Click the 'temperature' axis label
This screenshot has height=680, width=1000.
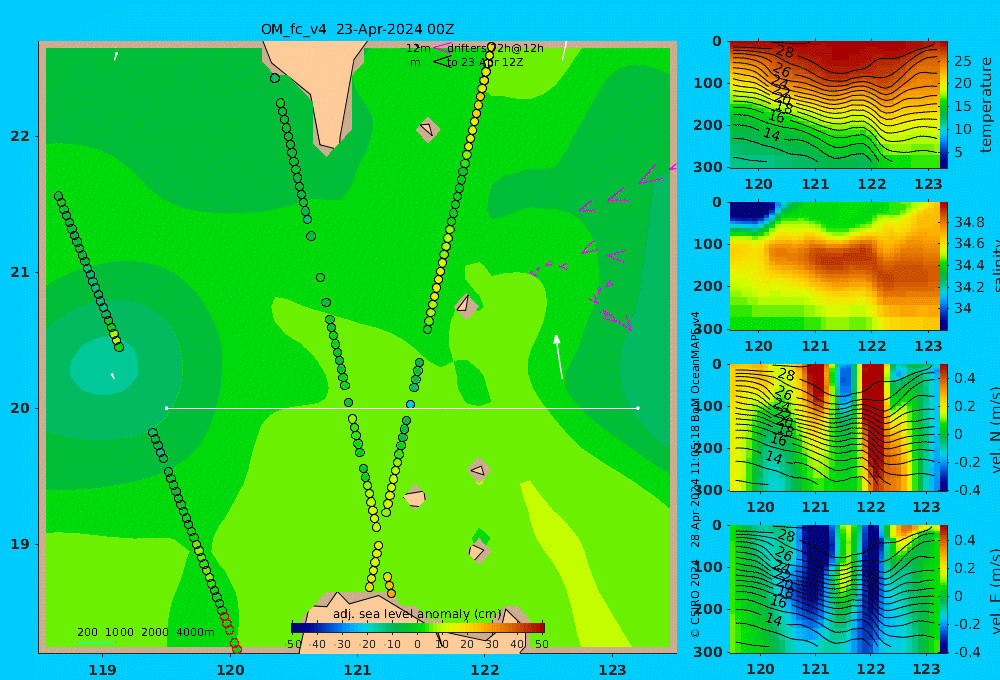coord(987,105)
